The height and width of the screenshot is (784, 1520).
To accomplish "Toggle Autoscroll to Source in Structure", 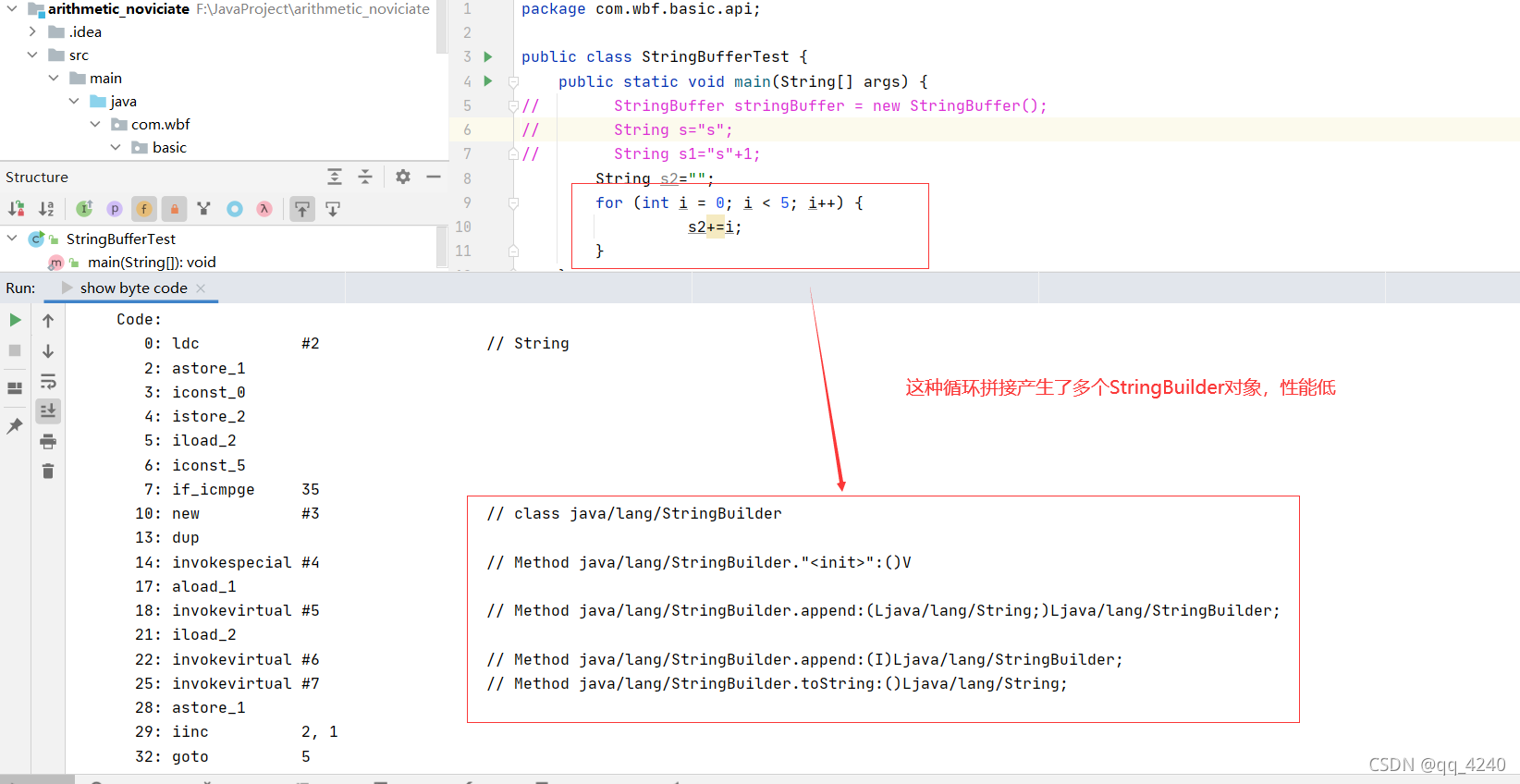I will tap(302, 209).
